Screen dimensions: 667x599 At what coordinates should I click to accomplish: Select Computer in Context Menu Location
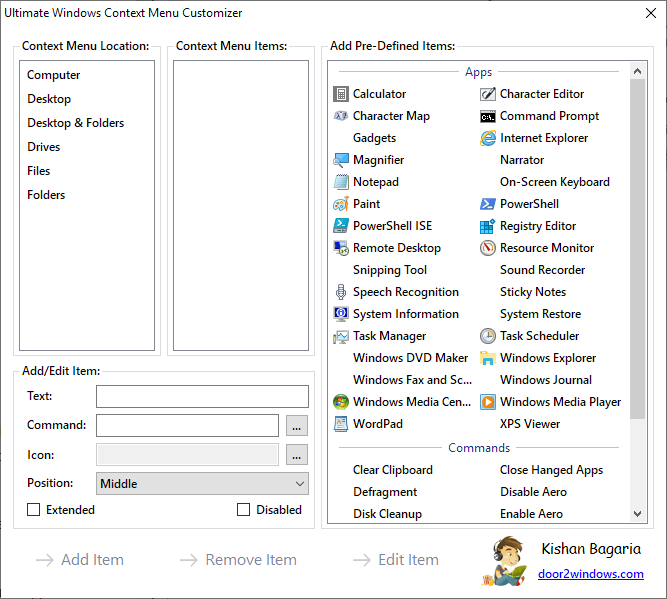(54, 75)
